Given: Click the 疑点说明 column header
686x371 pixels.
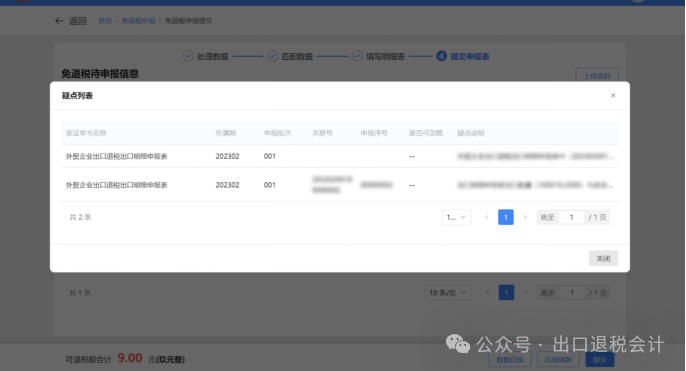Looking at the screenshot, I should [471, 133].
